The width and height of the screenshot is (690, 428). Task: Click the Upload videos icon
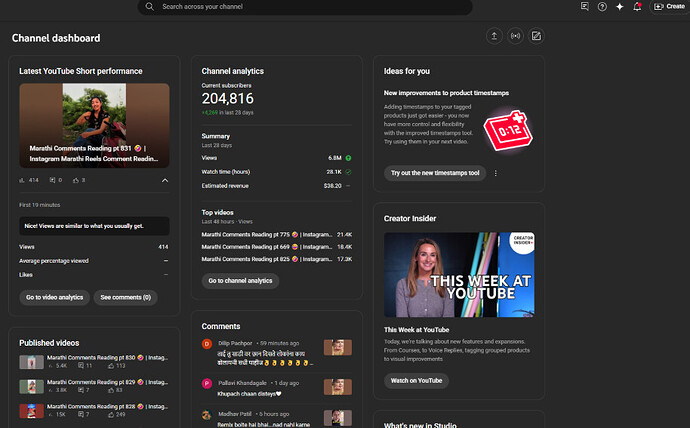[494, 36]
